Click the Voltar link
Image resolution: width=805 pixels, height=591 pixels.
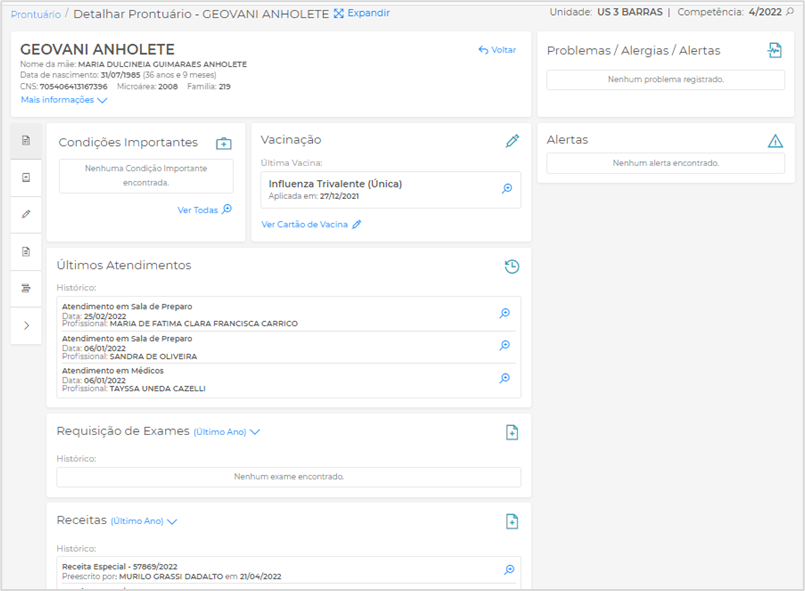tap(497, 50)
